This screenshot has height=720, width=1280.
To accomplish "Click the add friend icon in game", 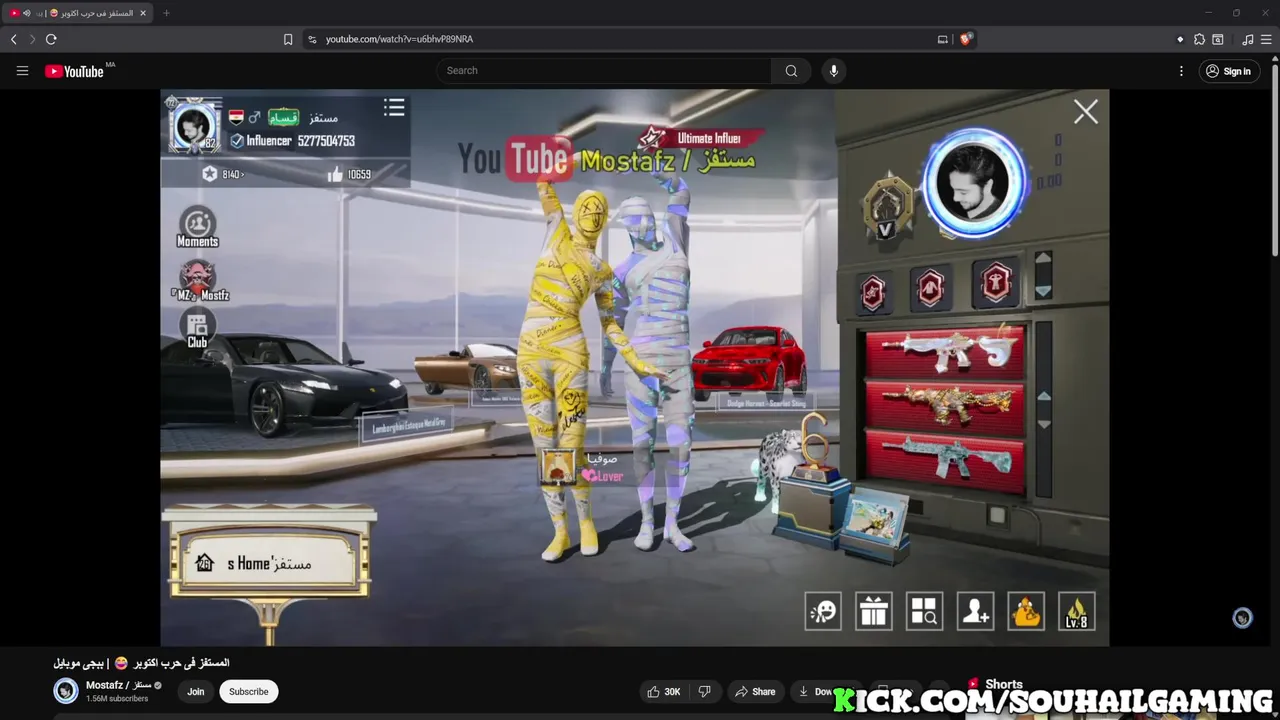I will tap(976, 612).
